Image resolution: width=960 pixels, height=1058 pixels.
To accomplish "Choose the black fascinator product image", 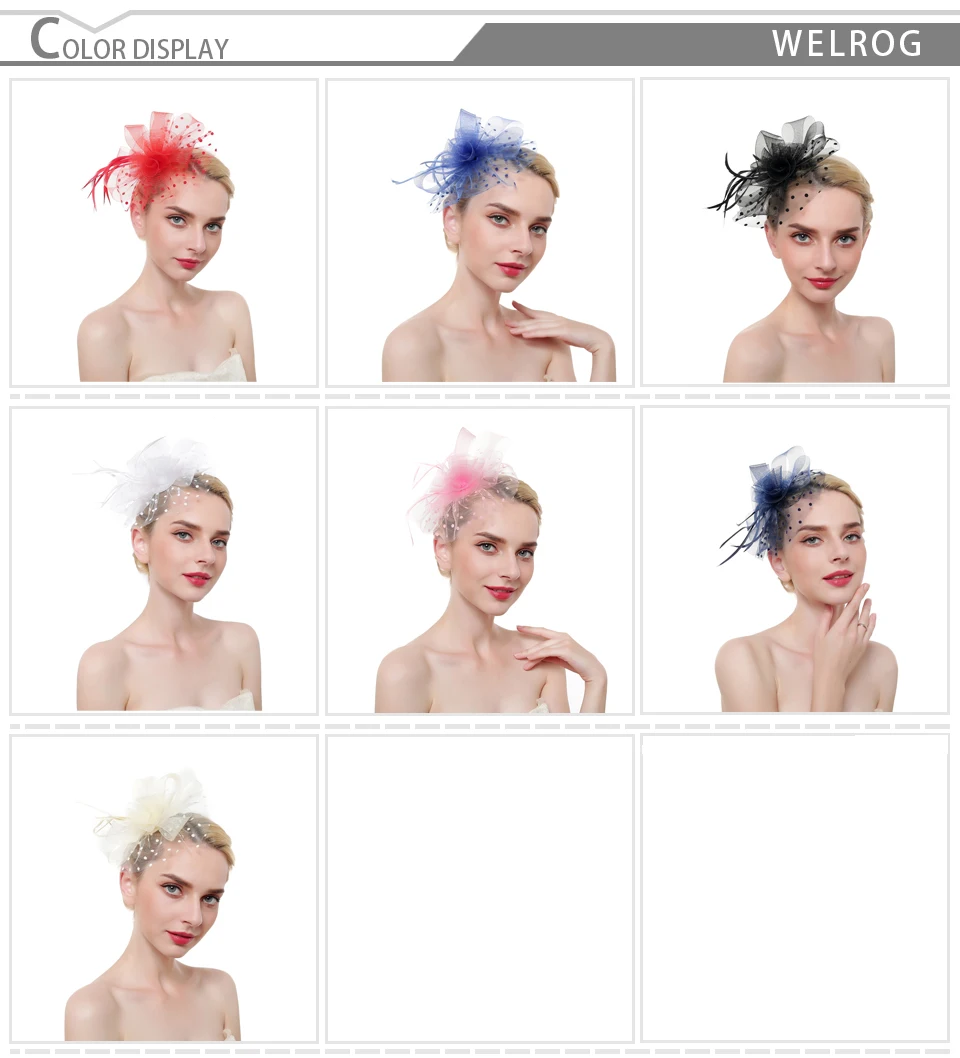I will [x=795, y=232].
